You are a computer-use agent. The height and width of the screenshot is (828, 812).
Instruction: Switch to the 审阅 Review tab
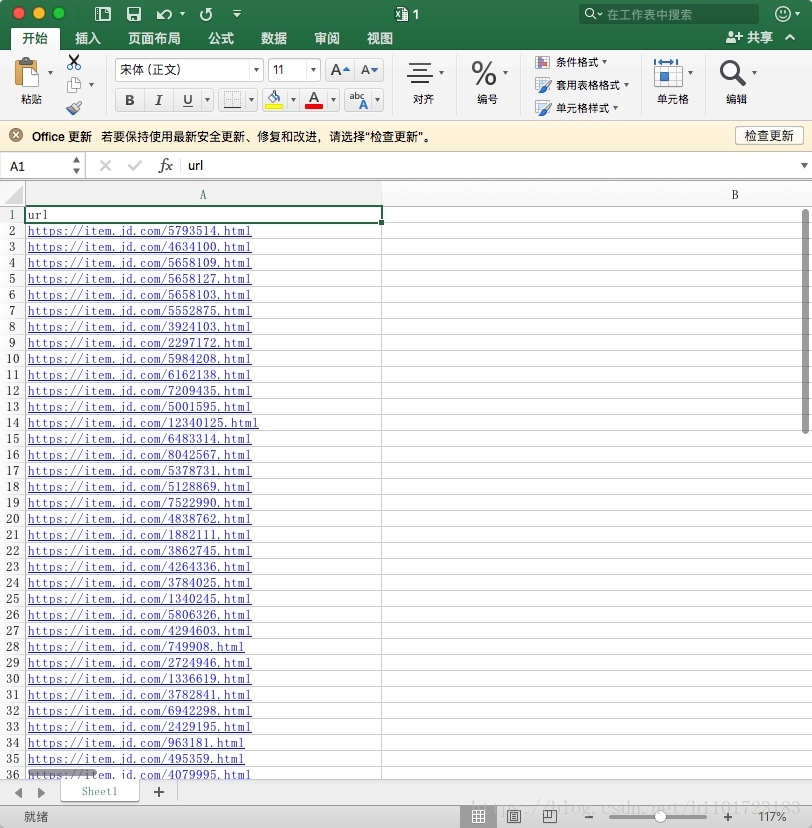(x=327, y=38)
